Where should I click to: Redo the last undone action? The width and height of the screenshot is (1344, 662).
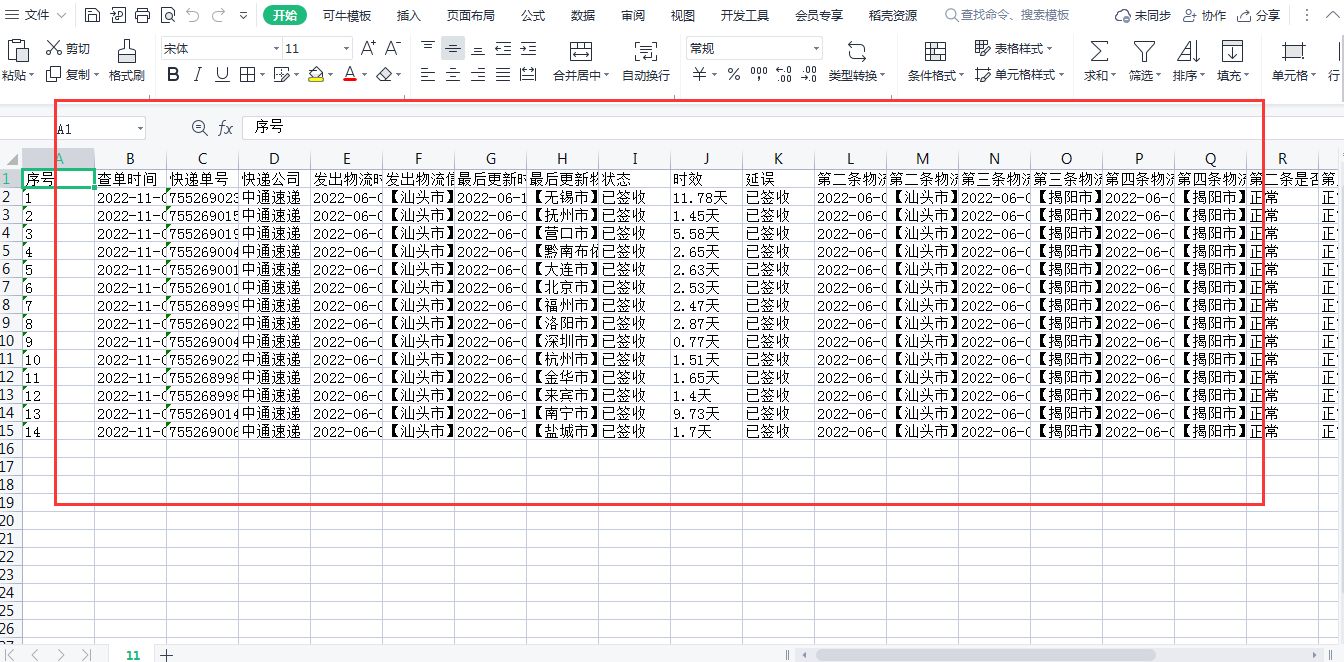point(217,15)
